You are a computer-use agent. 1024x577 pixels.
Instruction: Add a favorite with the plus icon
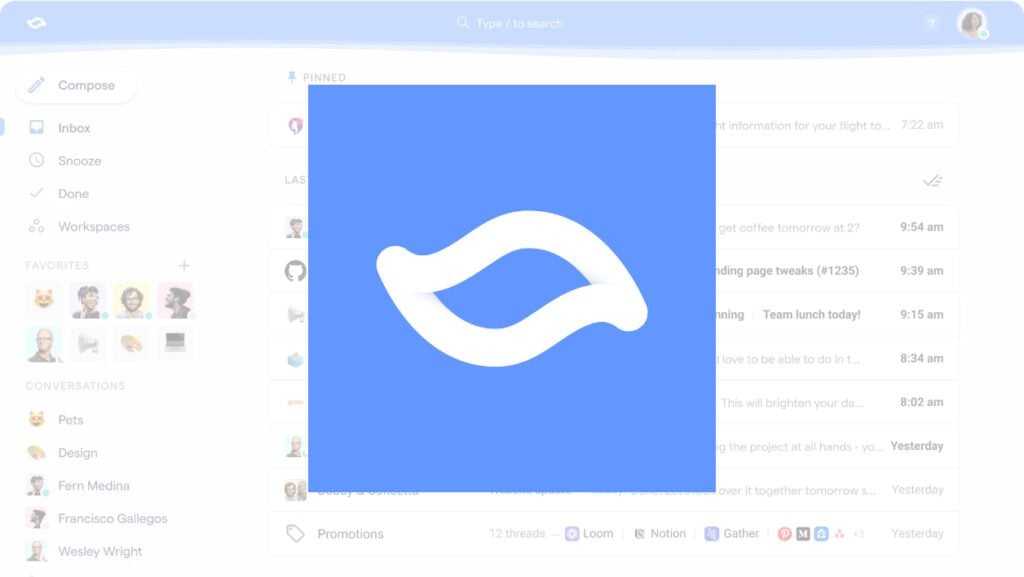pos(184,266)
